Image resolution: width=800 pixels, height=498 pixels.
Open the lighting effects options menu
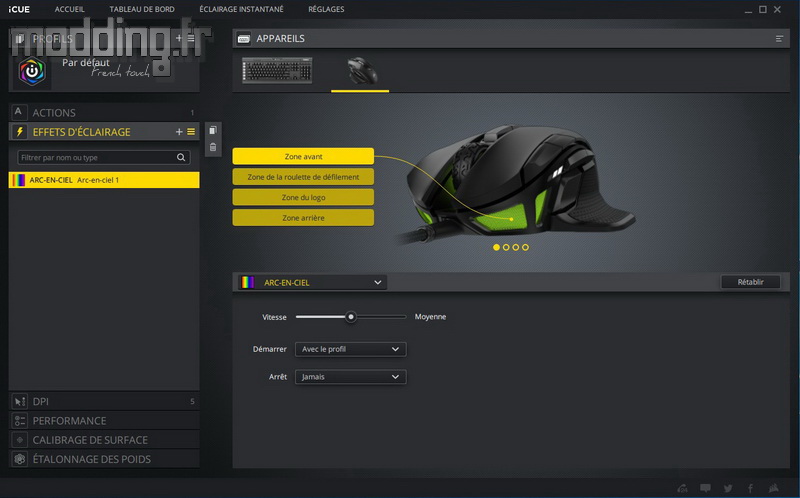pyautogui.click(x=191, y=132)
